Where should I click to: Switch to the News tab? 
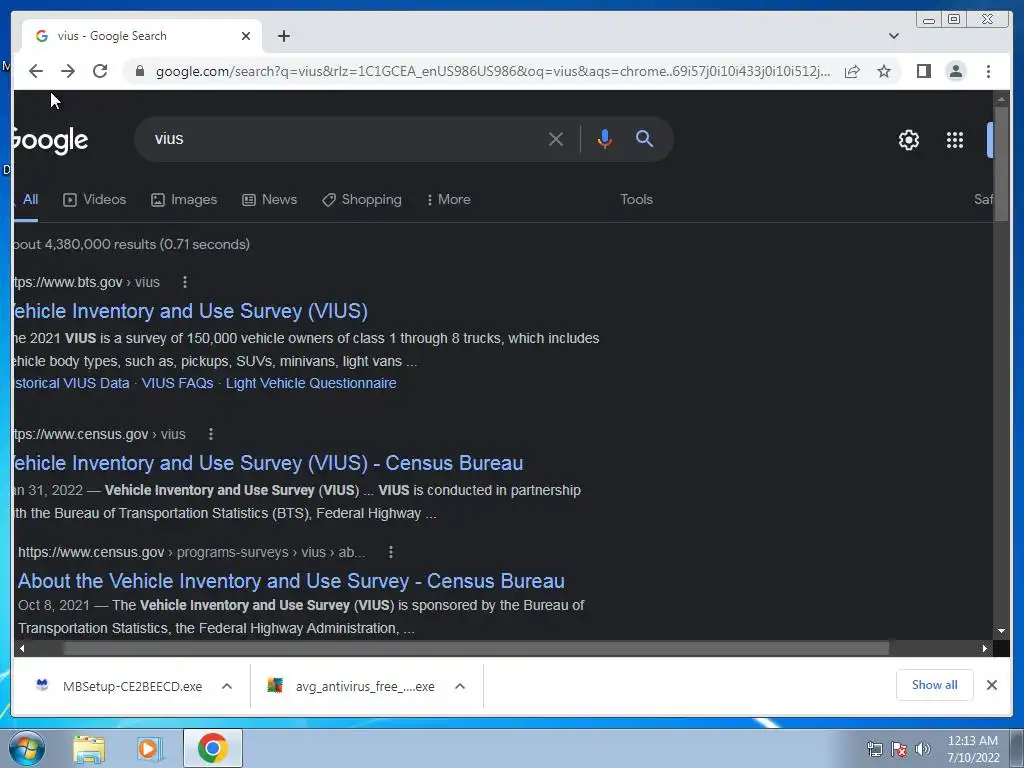(x=269, y=200)
